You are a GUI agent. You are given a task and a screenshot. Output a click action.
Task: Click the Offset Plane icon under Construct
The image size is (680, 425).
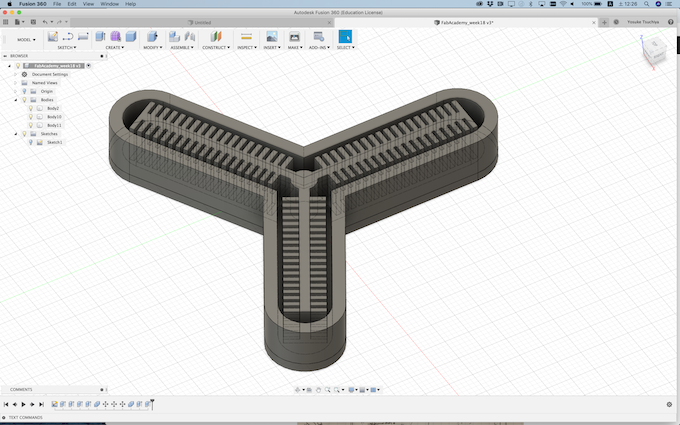[213, 37]
